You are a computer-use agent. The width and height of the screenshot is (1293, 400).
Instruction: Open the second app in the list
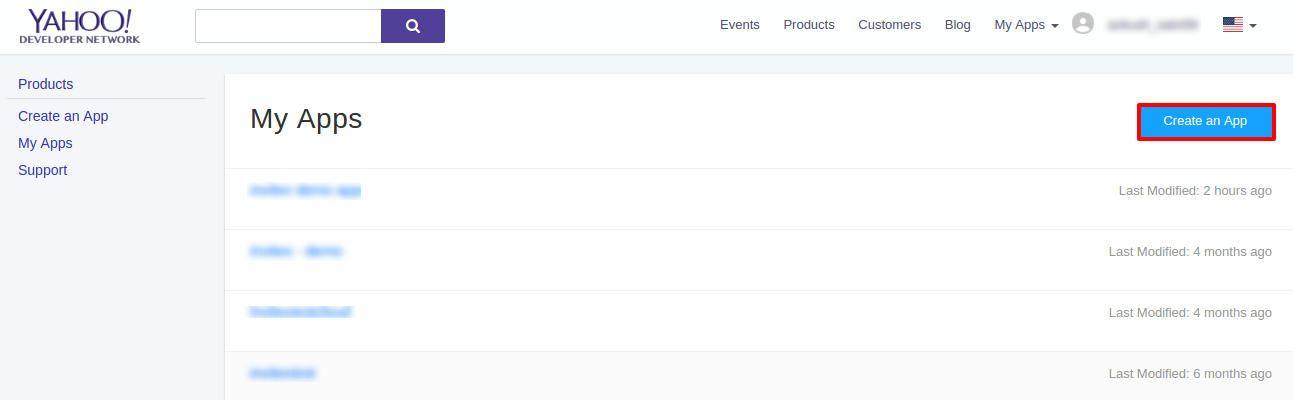click(x=296, y=251)
